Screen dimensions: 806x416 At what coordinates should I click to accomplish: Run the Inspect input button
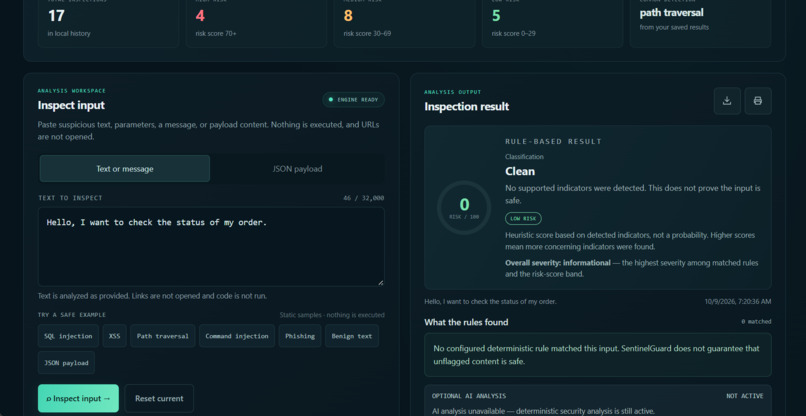(x=78, y=399)
